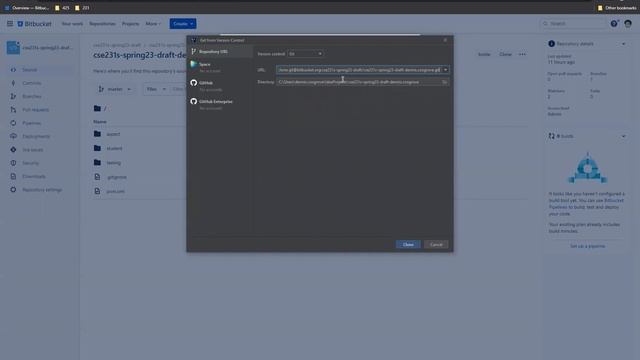Click the Jira issues diamond icon

pyautogui.click(x=13, y=150)
